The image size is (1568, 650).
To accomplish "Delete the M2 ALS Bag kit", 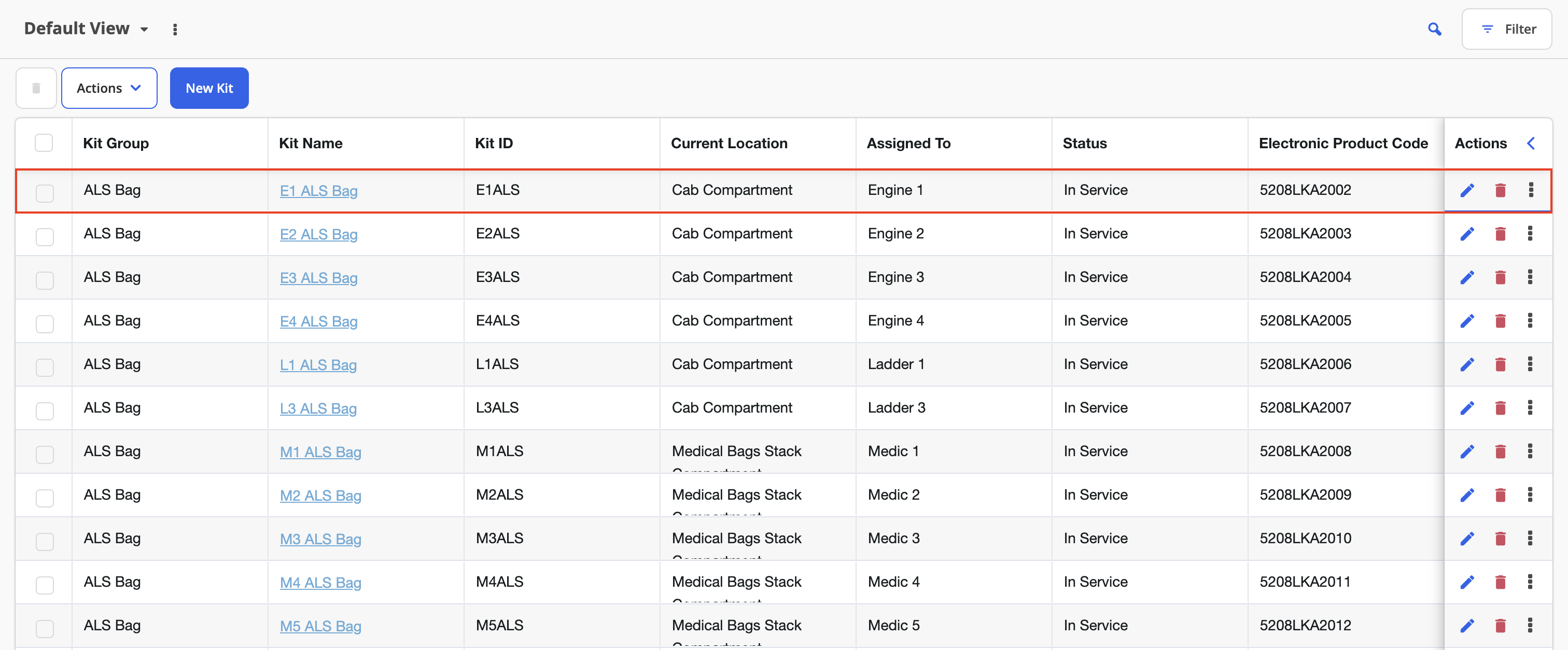I will [x=1500, y=496].
